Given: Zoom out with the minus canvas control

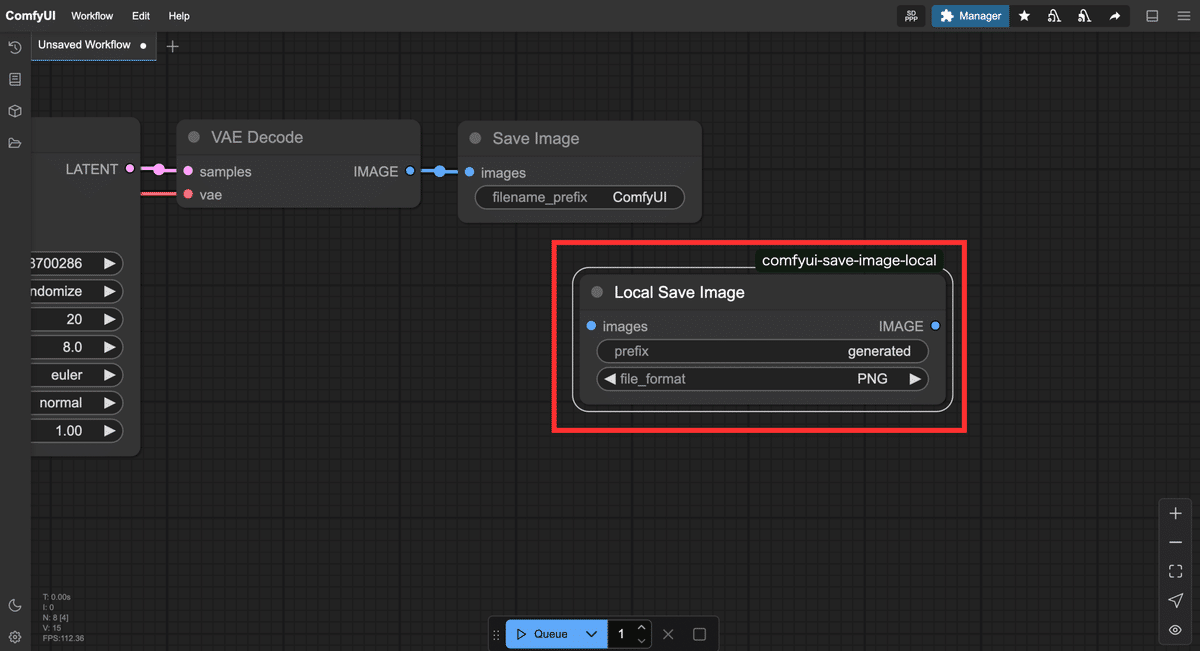Looking at the screenshot, I should tap(1175, 542).
